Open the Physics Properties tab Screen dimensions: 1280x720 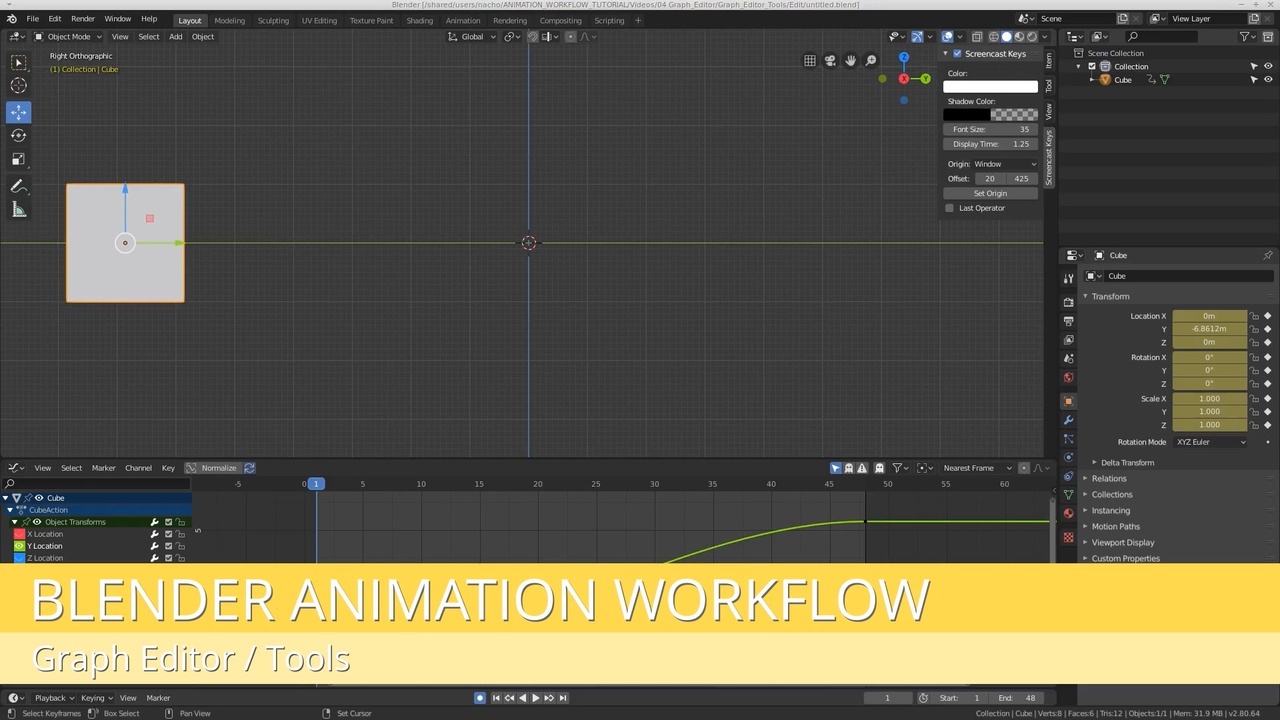1068,457
